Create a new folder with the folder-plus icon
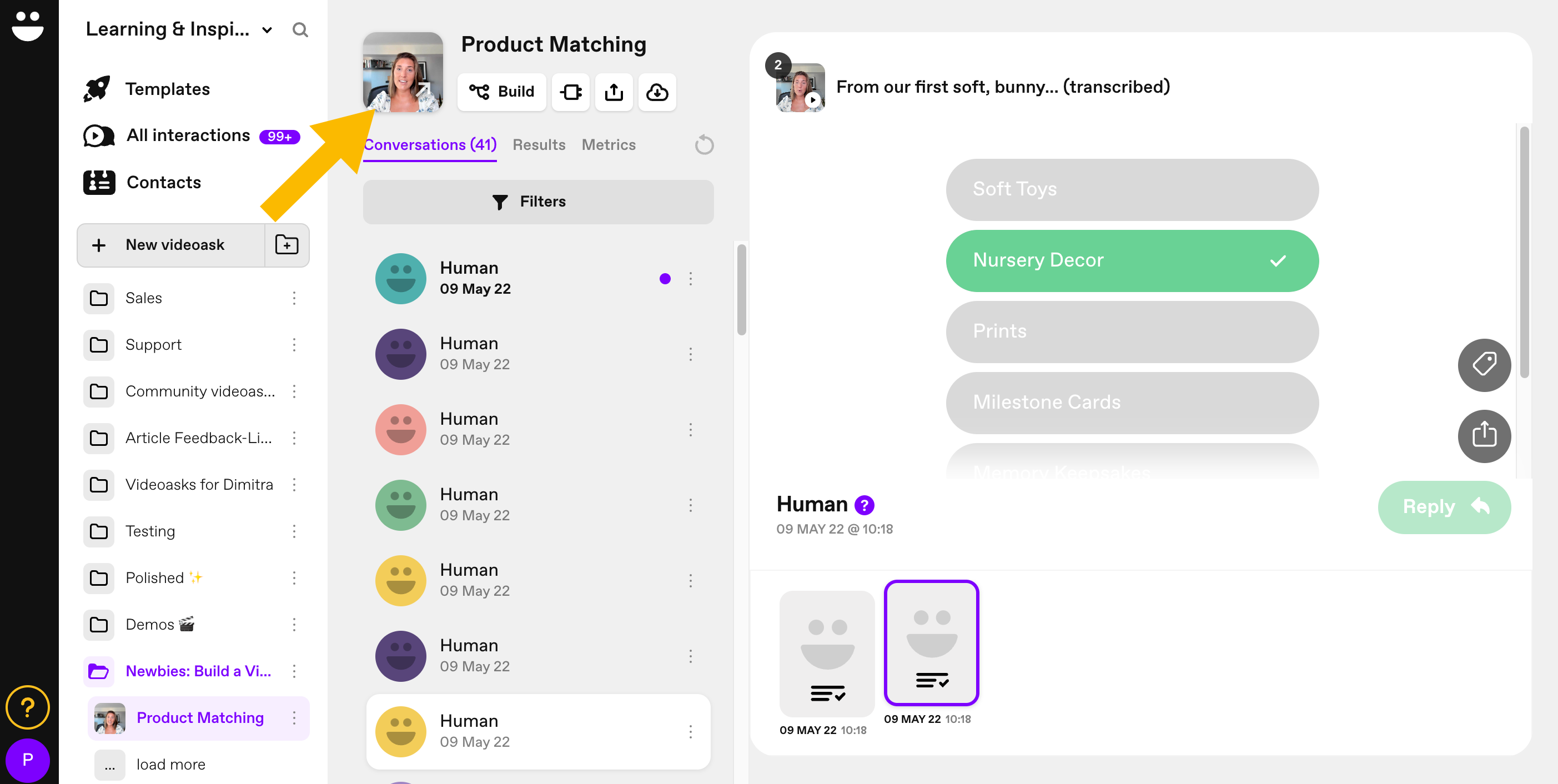 pyautogui.click(x=287, y=245)
